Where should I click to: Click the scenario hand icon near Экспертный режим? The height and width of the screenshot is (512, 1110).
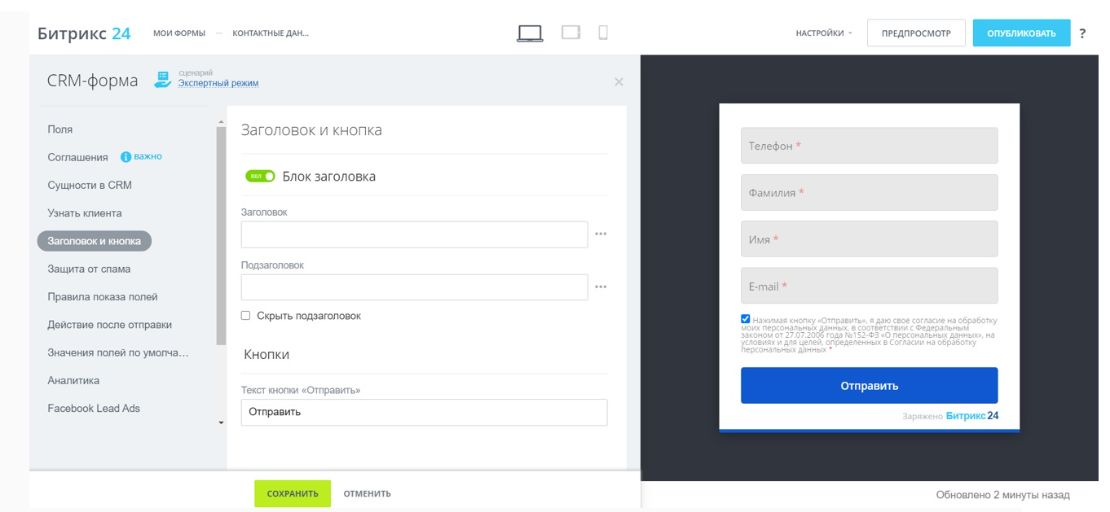pos(163,79)
